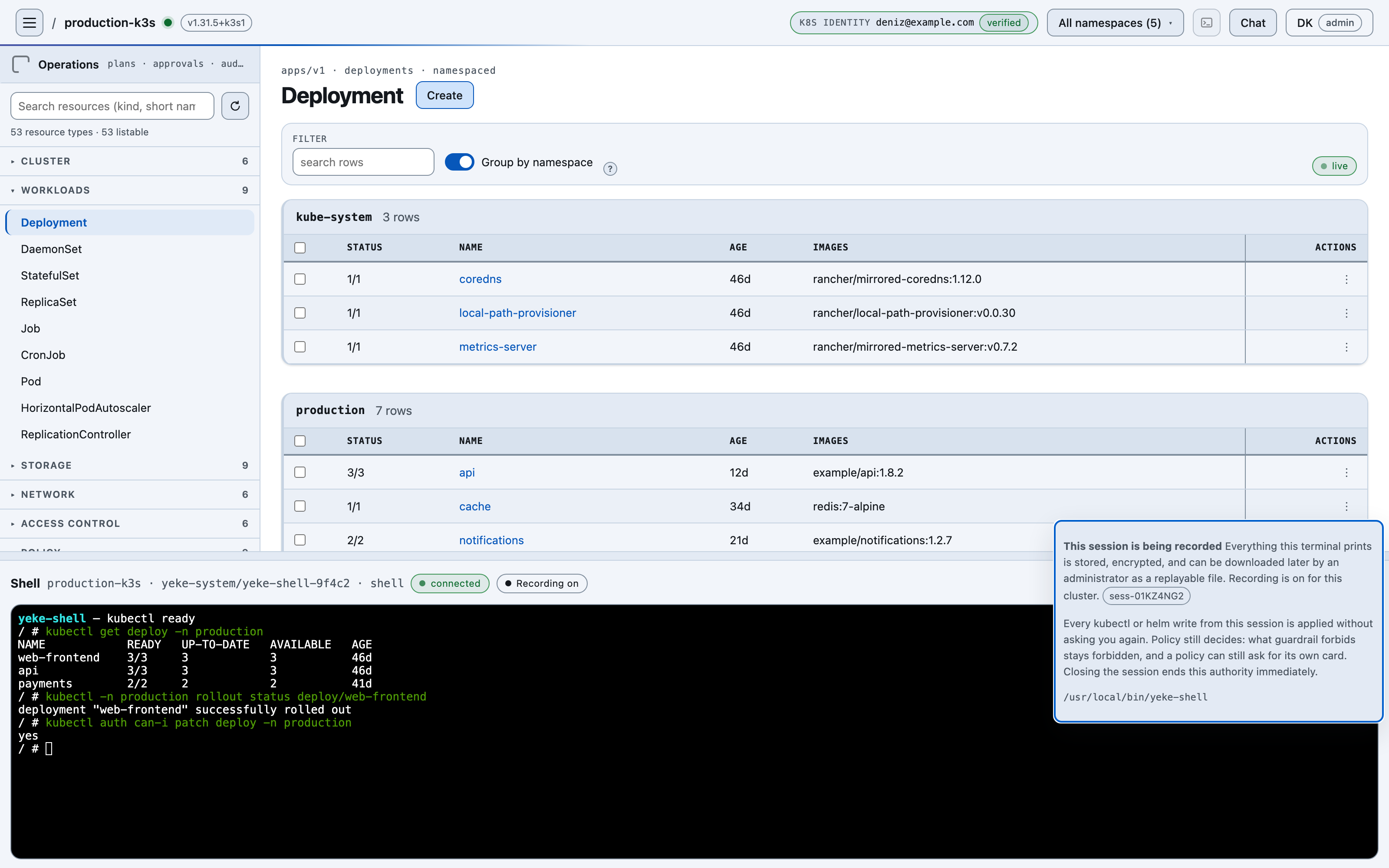1389x868 pixels.
Task: Open the notifications deployment link
Action: (x=491, y=540)
